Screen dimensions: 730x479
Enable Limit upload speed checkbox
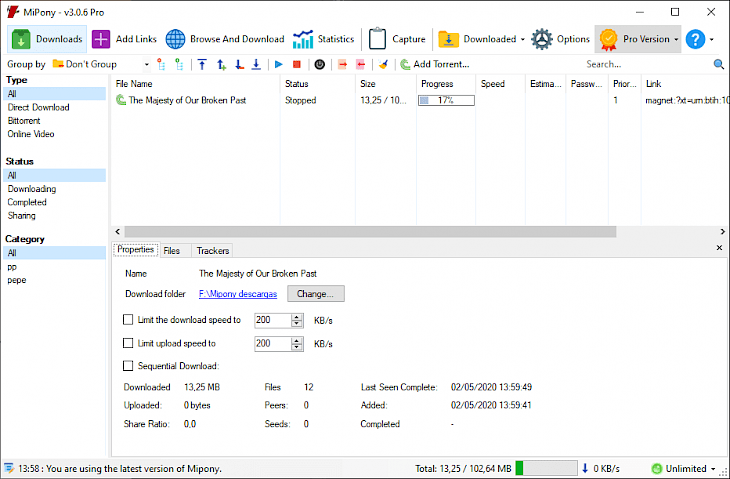click(128, 343)
